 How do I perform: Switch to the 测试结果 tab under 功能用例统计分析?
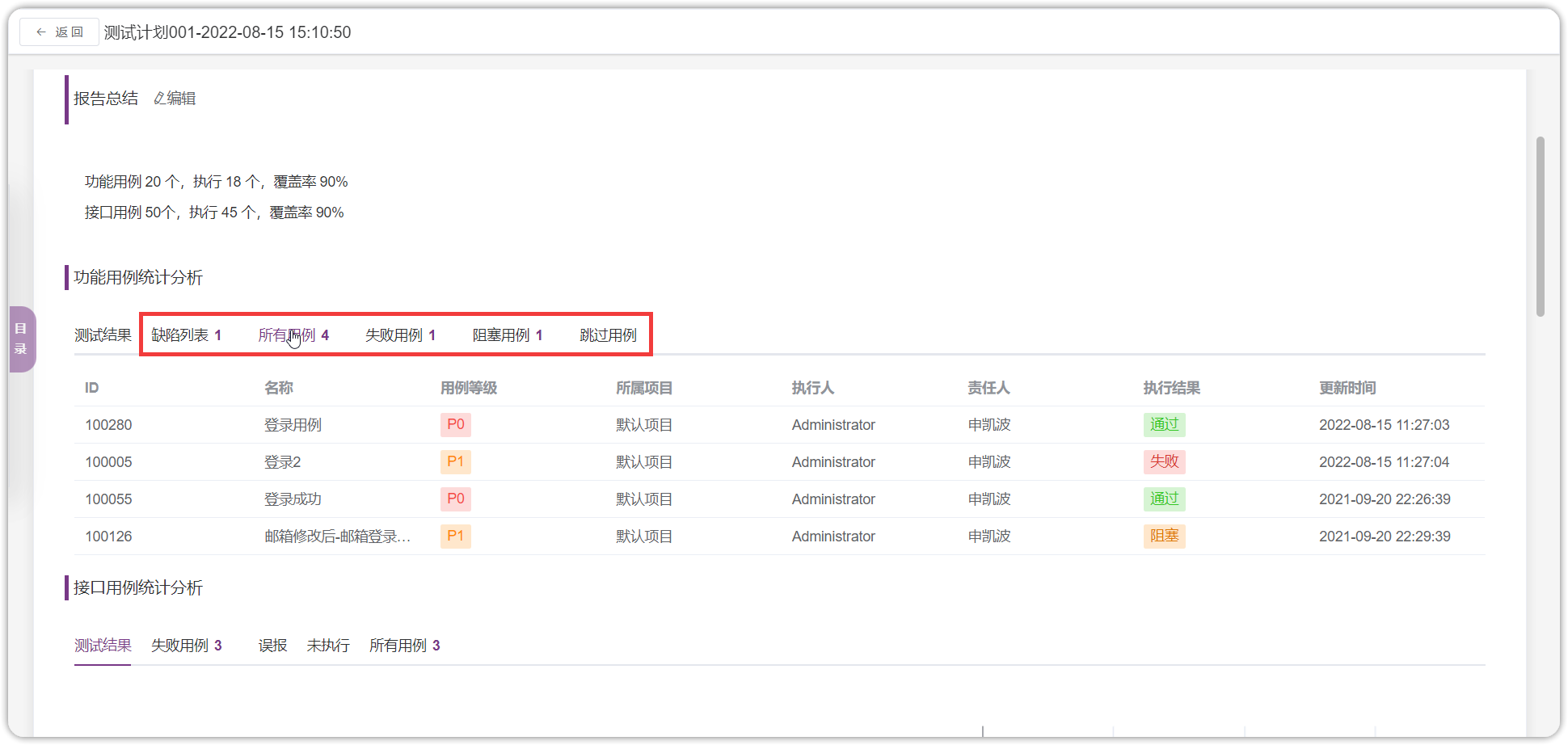(103, 335)
